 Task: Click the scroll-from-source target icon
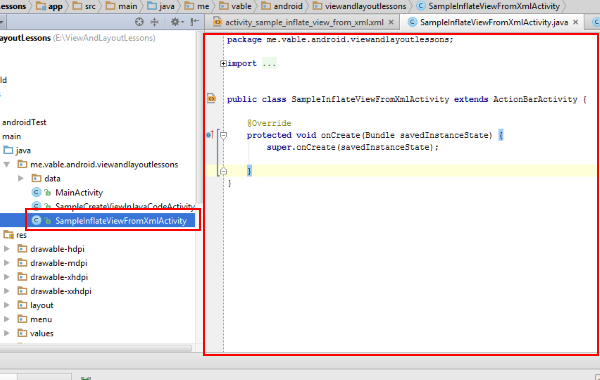tap(139, 22)
